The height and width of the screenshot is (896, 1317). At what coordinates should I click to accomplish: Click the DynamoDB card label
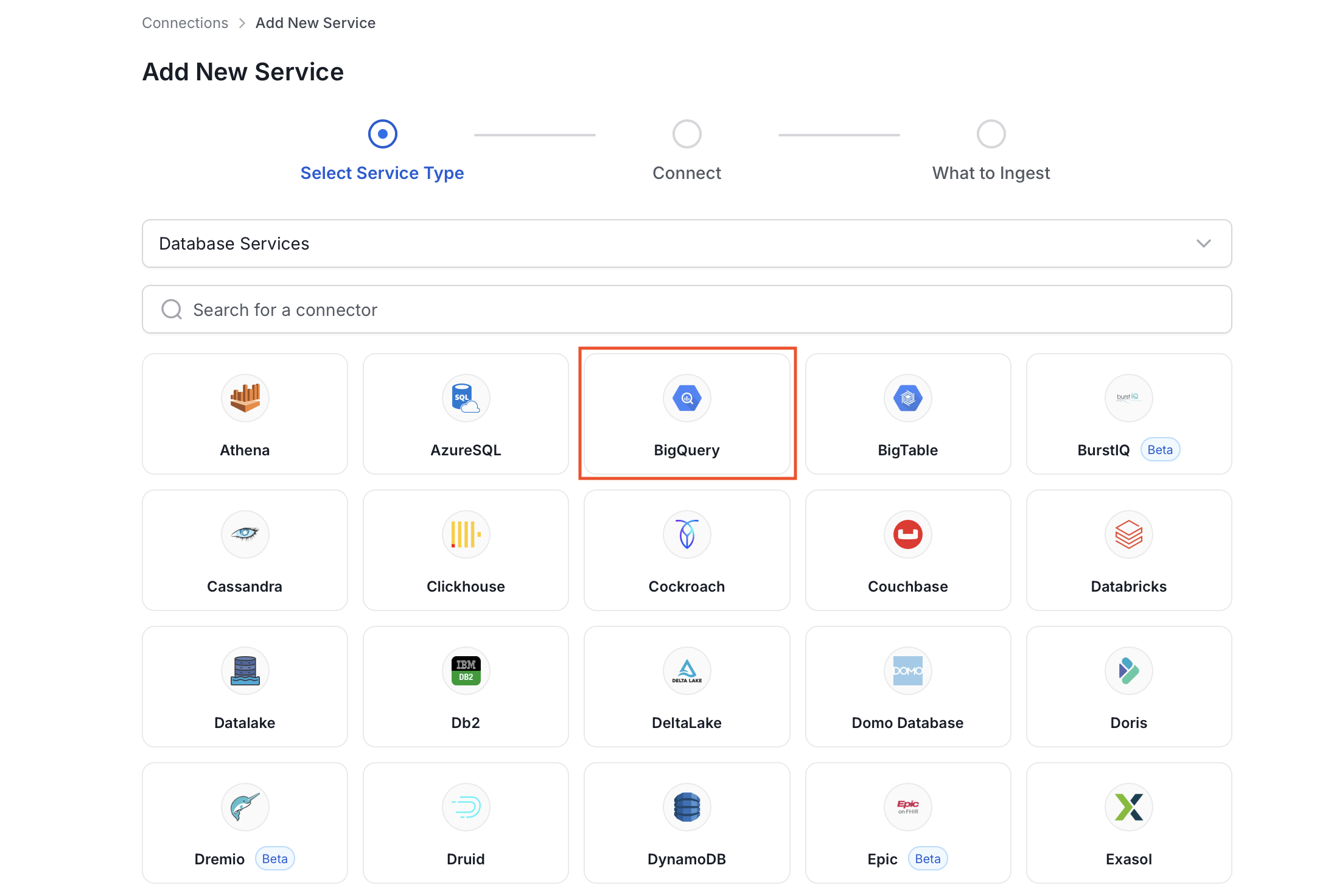687,859
